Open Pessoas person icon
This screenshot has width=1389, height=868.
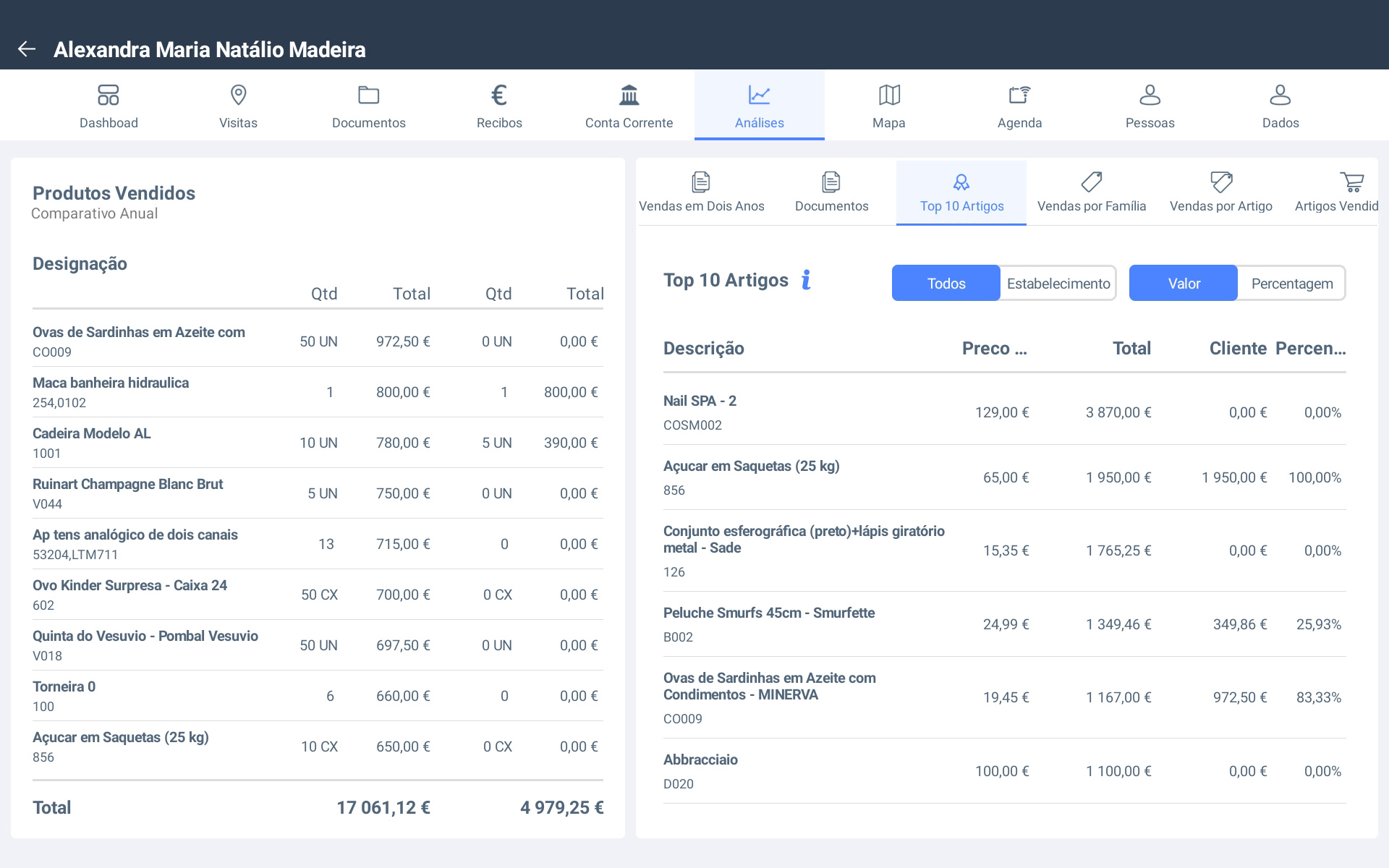1150,95
